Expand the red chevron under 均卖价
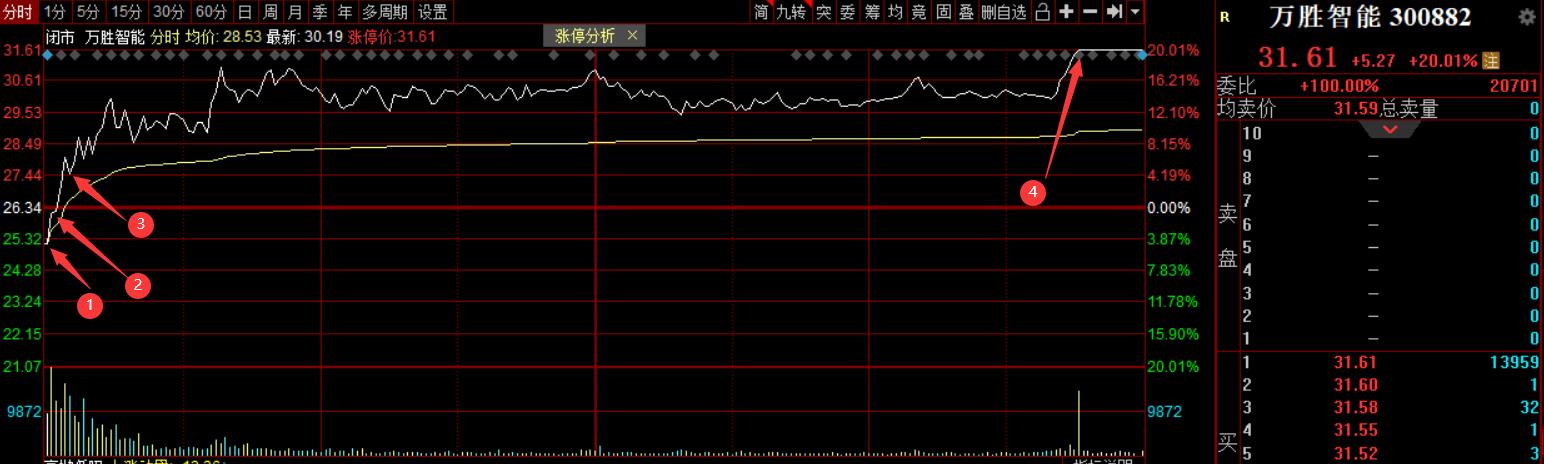Image resolution: width=1544 pixels, height=464 pixels. coord(1390,129)
